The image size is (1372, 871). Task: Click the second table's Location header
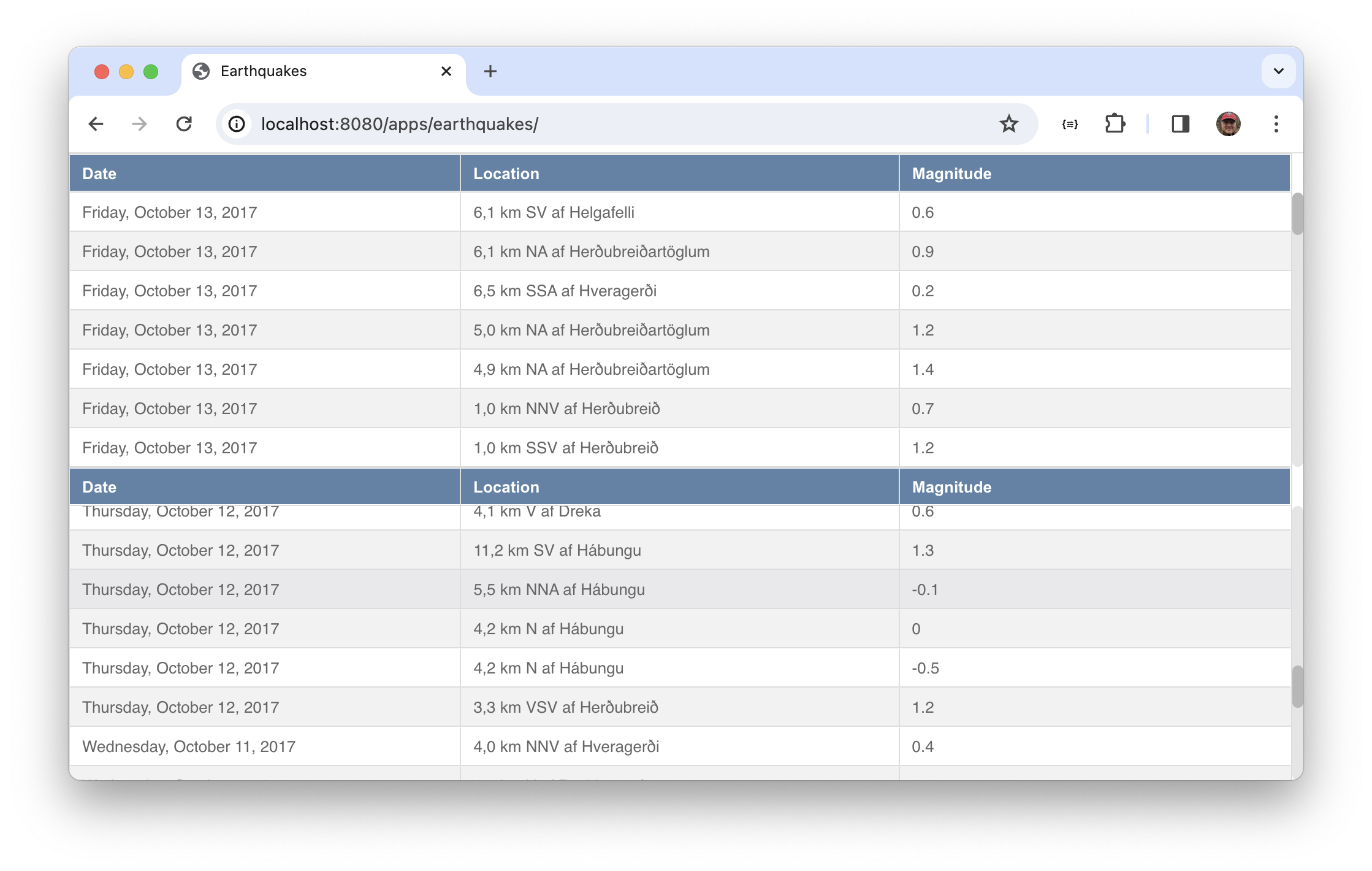click(x=506, y=487)
